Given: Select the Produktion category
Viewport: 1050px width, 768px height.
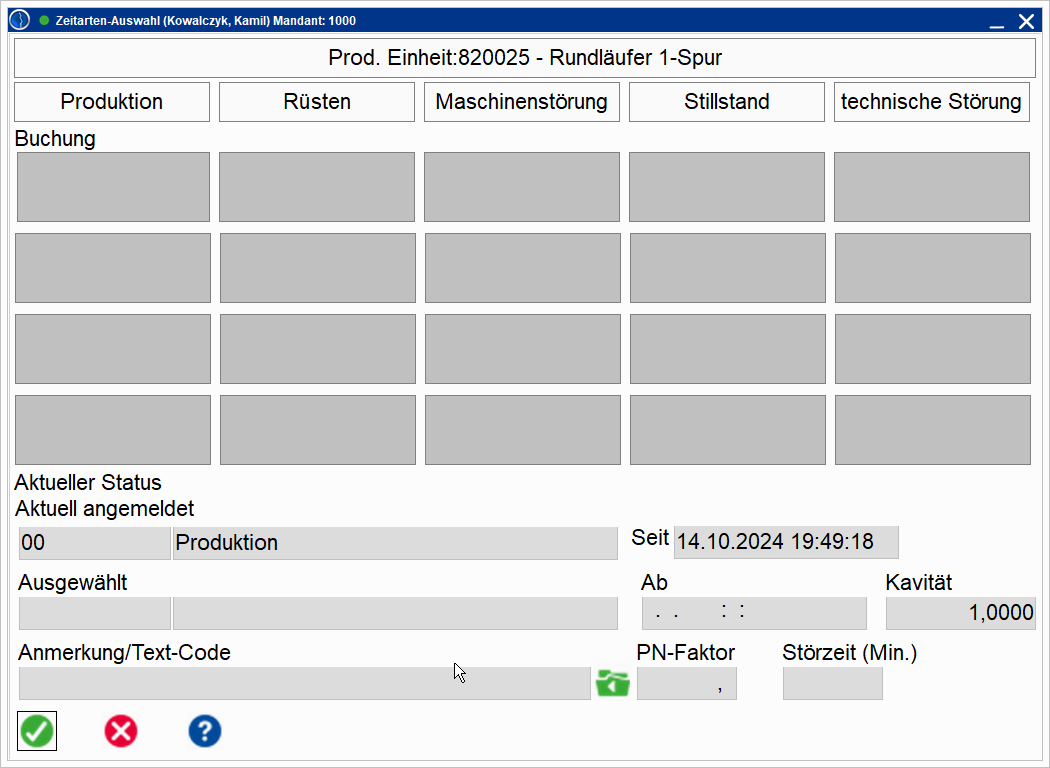Looking at the screenshot, I should [112, 102].
